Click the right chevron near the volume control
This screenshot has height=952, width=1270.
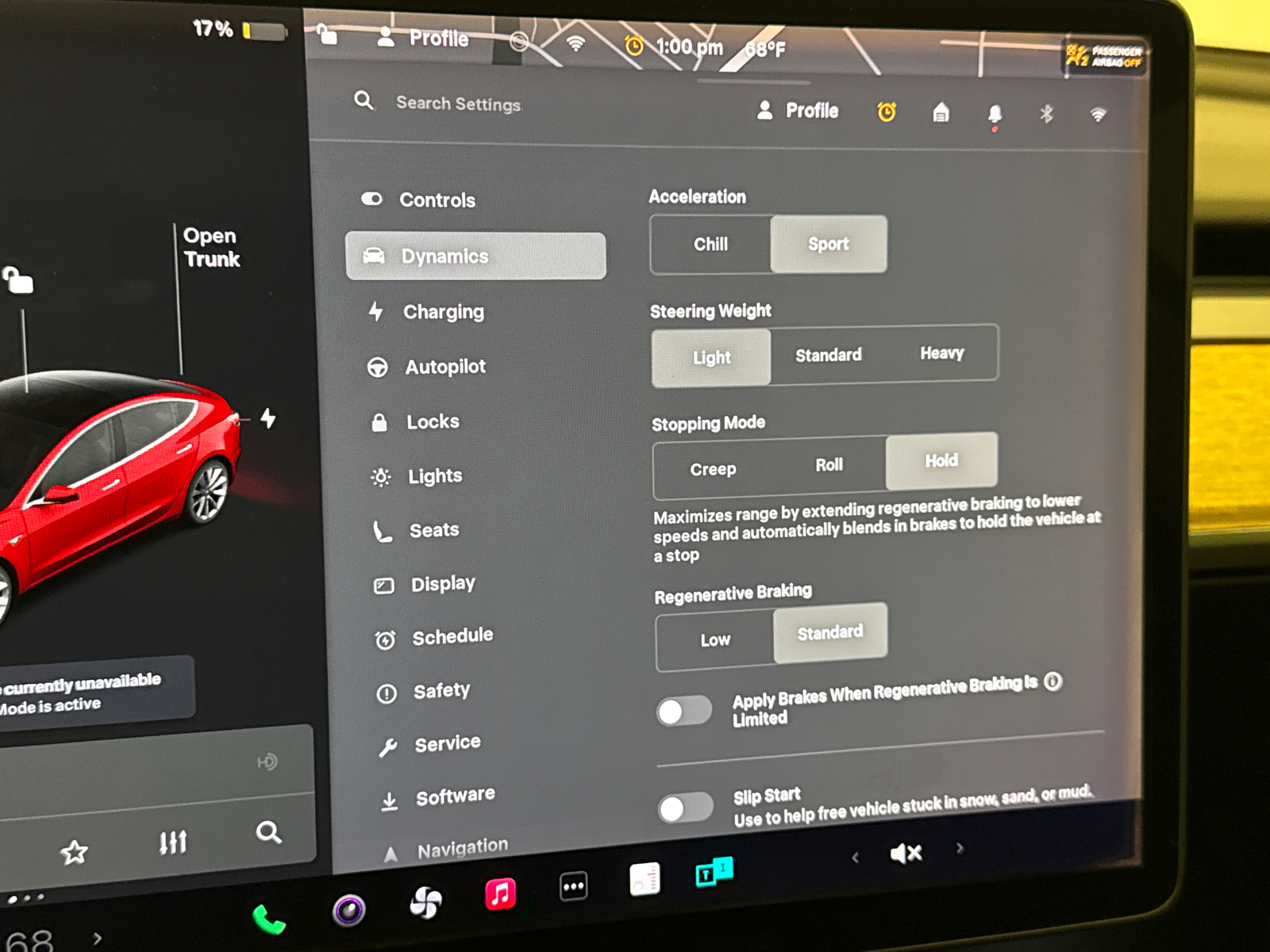[960, 849]
